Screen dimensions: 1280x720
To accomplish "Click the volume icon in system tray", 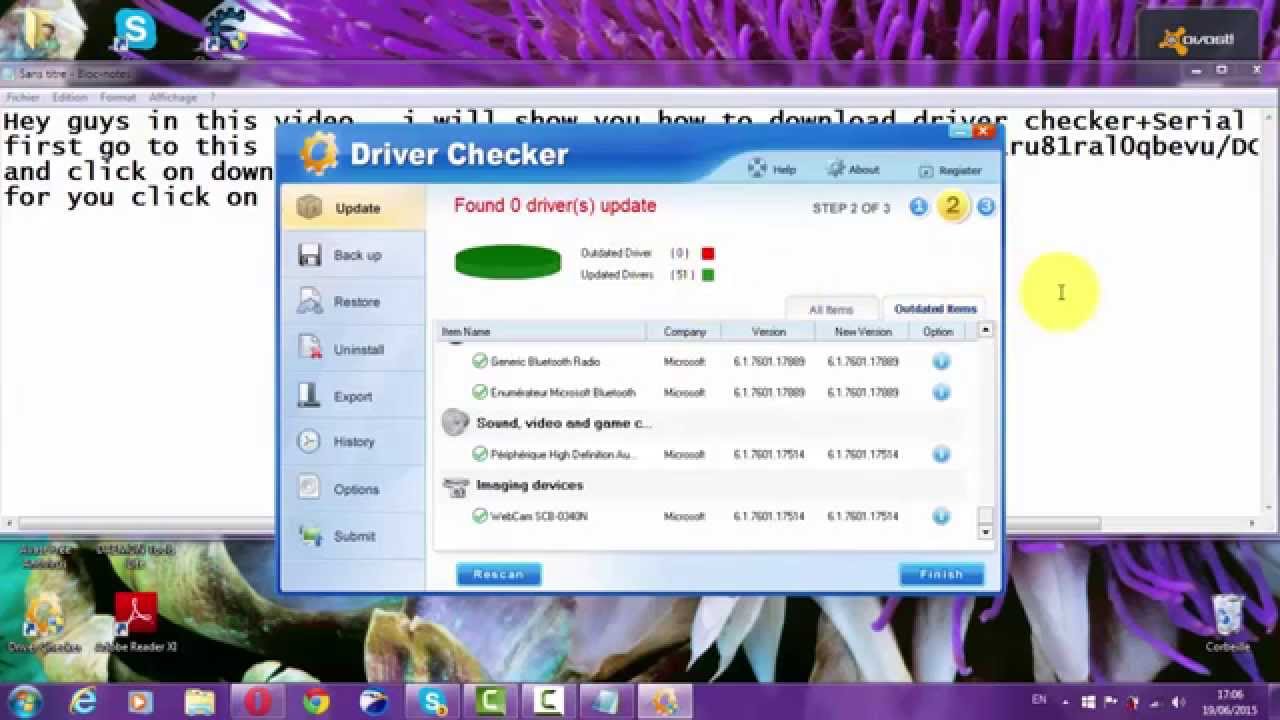I will 1178,702.
